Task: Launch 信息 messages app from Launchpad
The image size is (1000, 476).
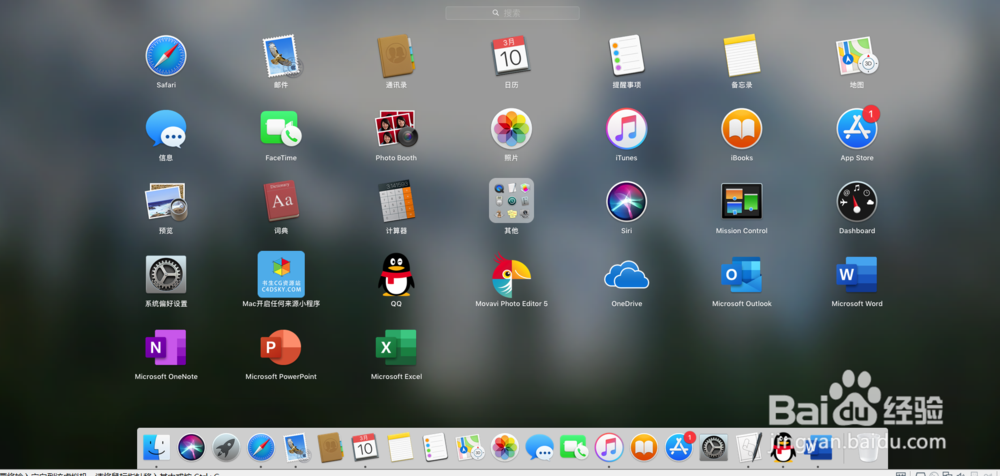Action: point(166,129)
